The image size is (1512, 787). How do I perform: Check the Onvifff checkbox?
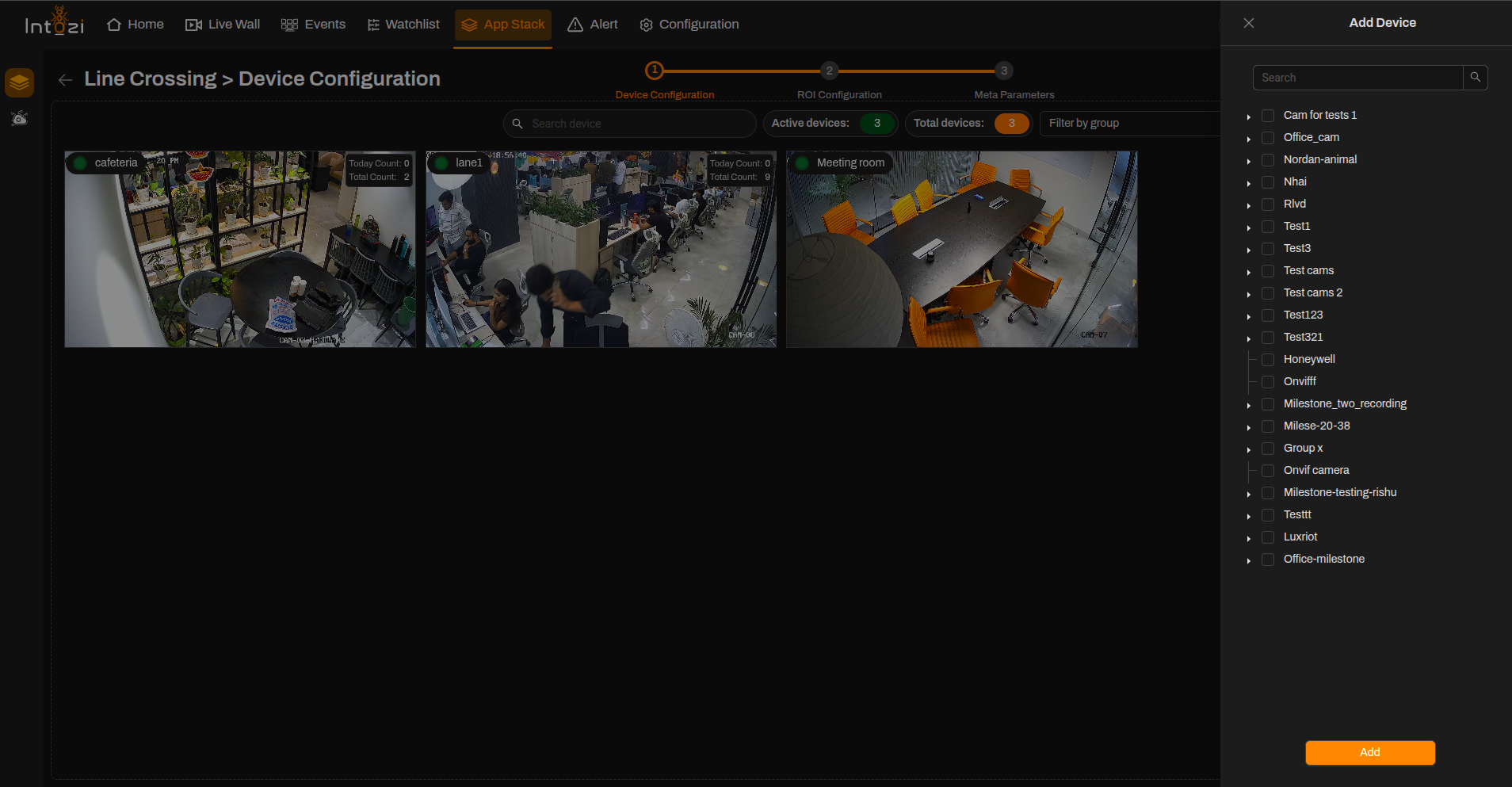click(1268, 382)
